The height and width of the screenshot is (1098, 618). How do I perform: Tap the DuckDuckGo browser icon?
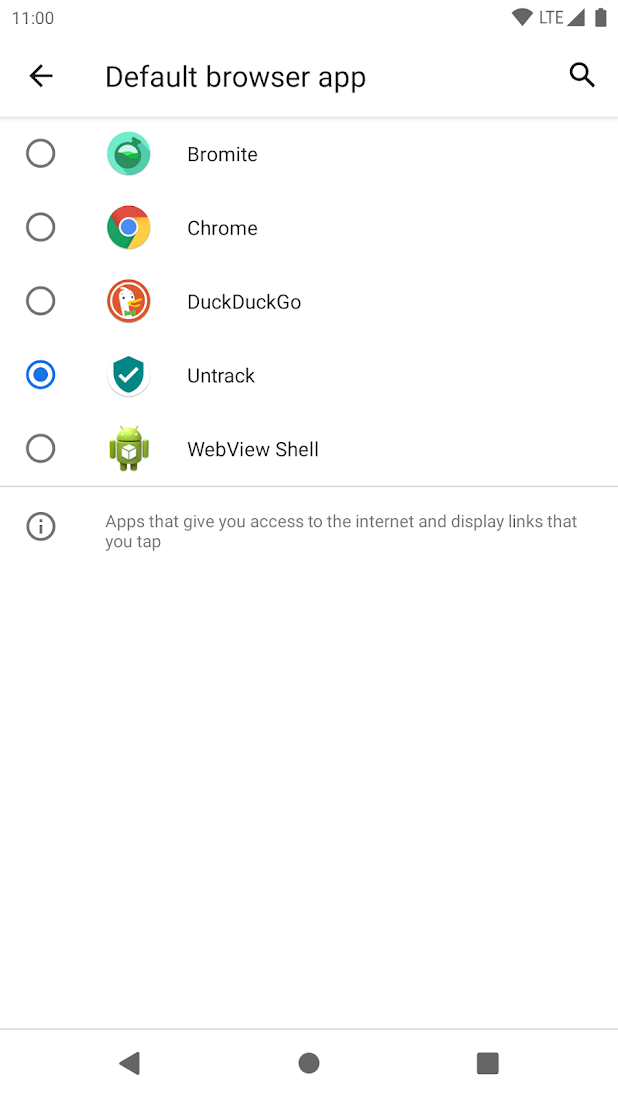[x=128, y=301]
